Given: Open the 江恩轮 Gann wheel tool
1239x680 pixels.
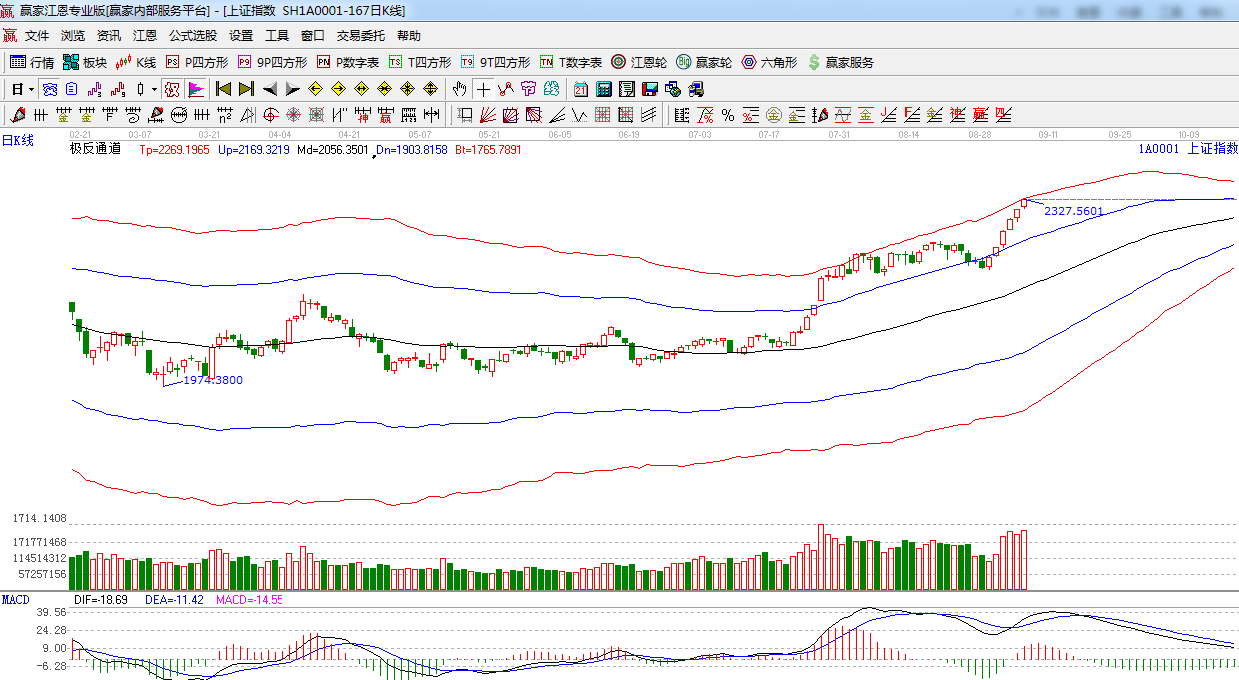Looking at the screenshot, I should pyautogui.click(x=639, y=62).
